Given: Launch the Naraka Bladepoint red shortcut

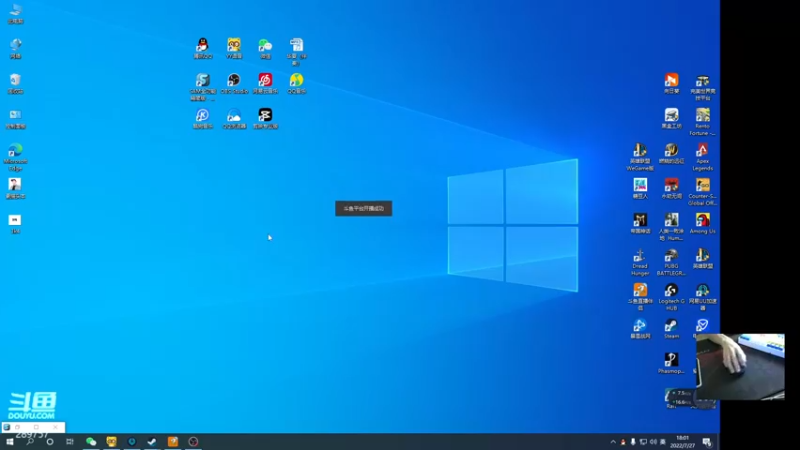Looking at the screenshot, I should pyautogui.click(x=671, y=188).
